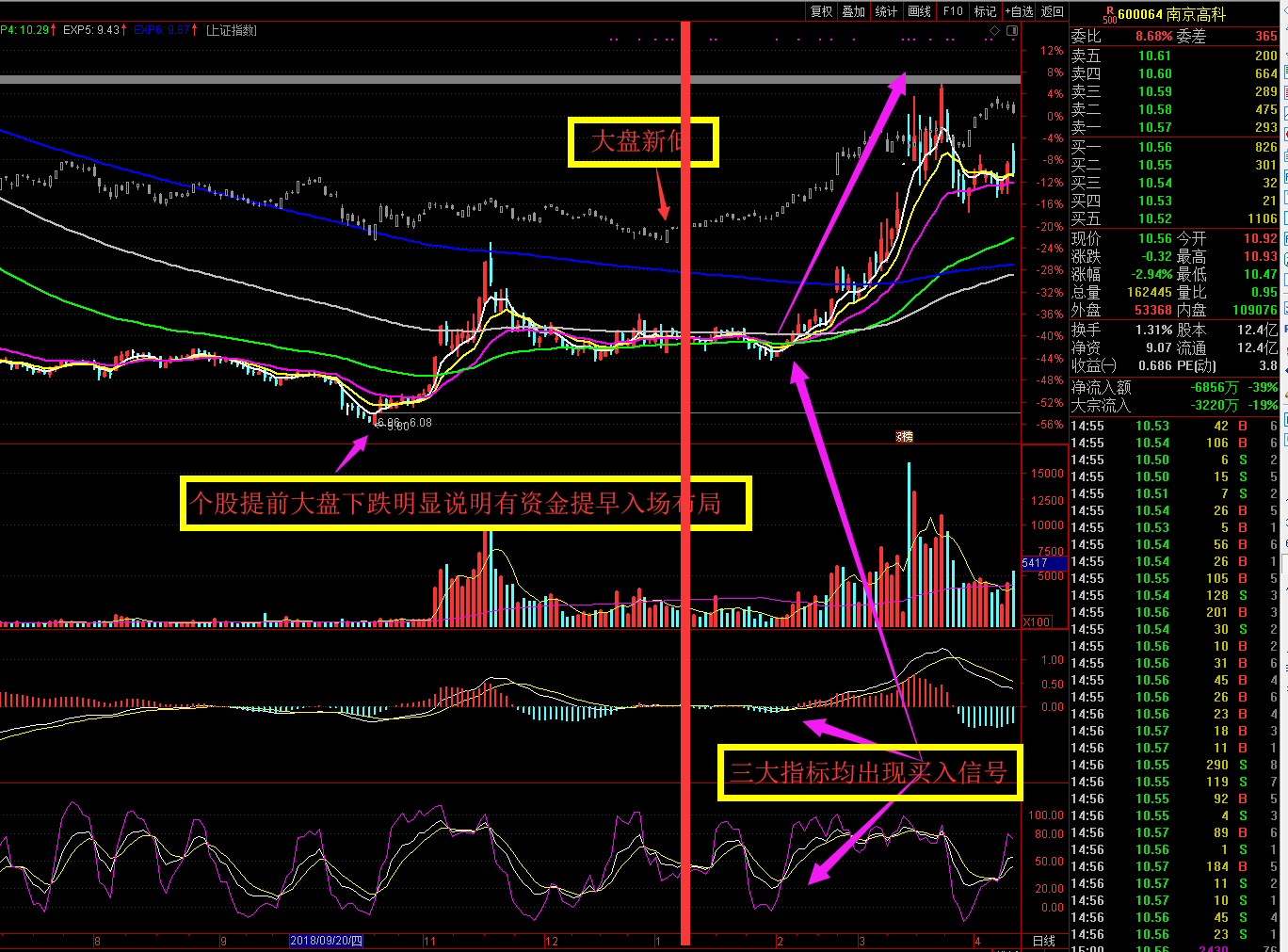Click the 委比 8.68% value
Image resolution: width=1288 pixels, height=952 pixels.
[1153, 36]
